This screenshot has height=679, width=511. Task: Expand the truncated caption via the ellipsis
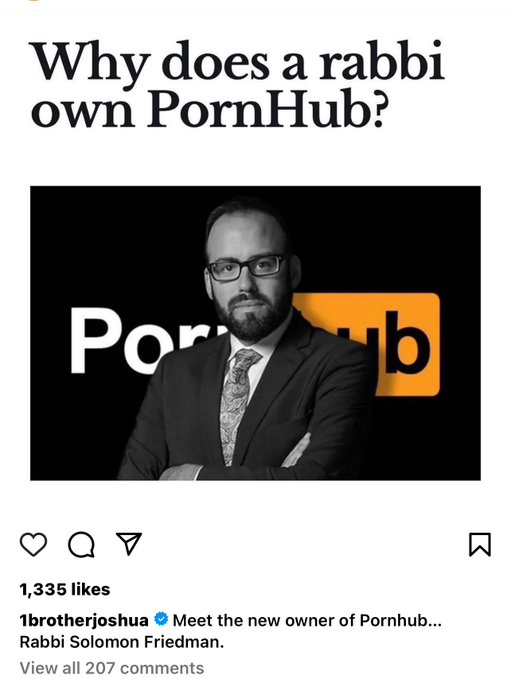tap(434, 621)
